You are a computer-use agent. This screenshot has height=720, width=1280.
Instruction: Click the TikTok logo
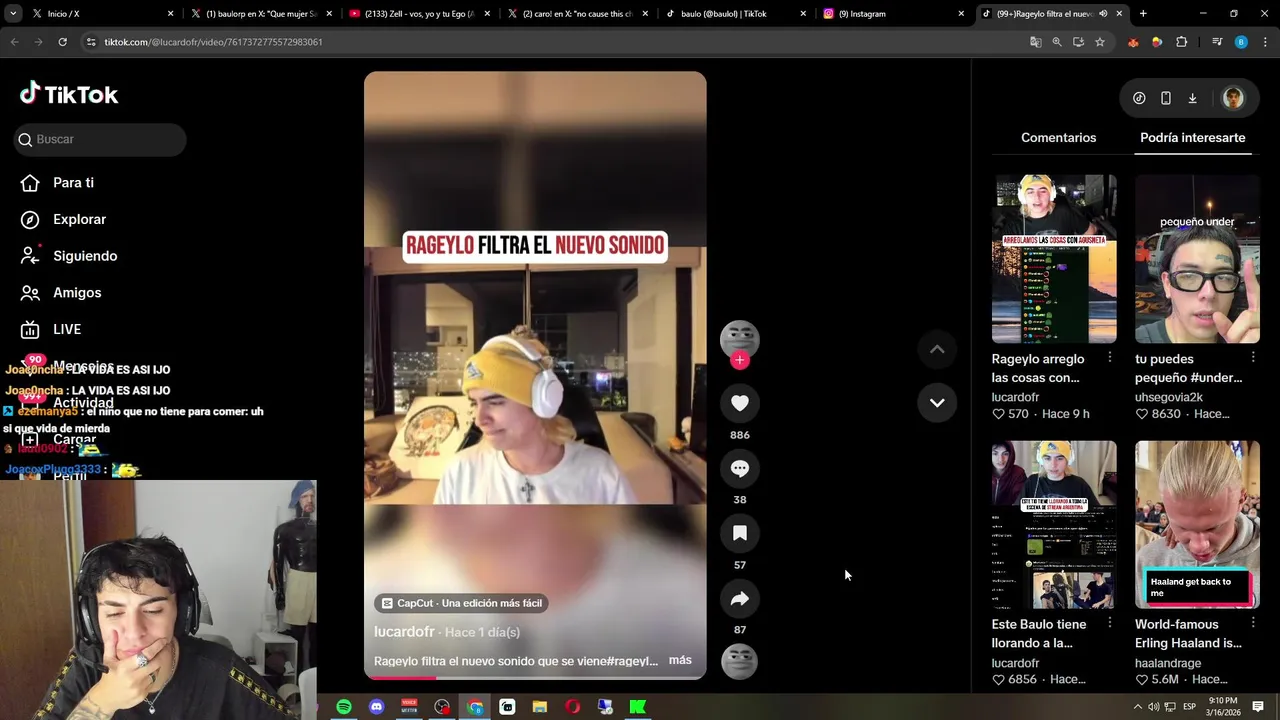69,94
